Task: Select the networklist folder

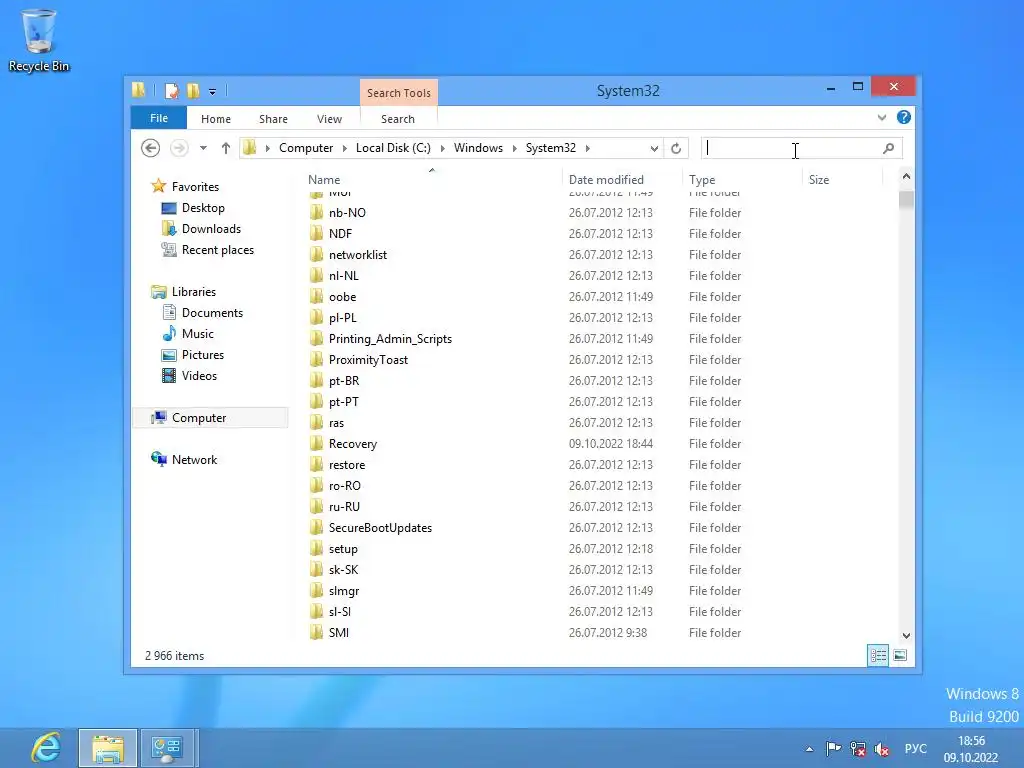Action: (x=357, y=255)
